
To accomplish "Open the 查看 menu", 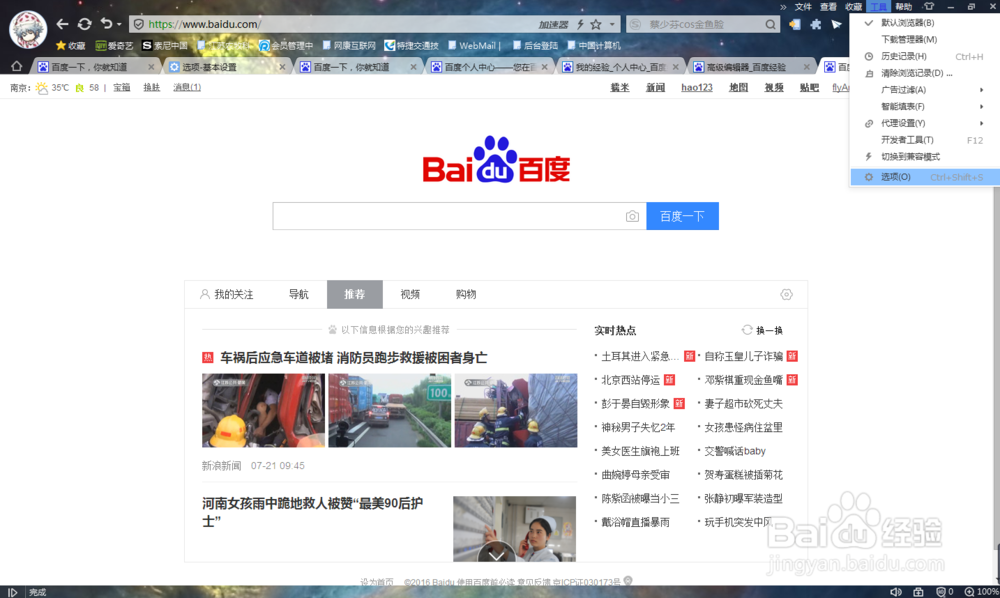I will click(x=828, y=6).
